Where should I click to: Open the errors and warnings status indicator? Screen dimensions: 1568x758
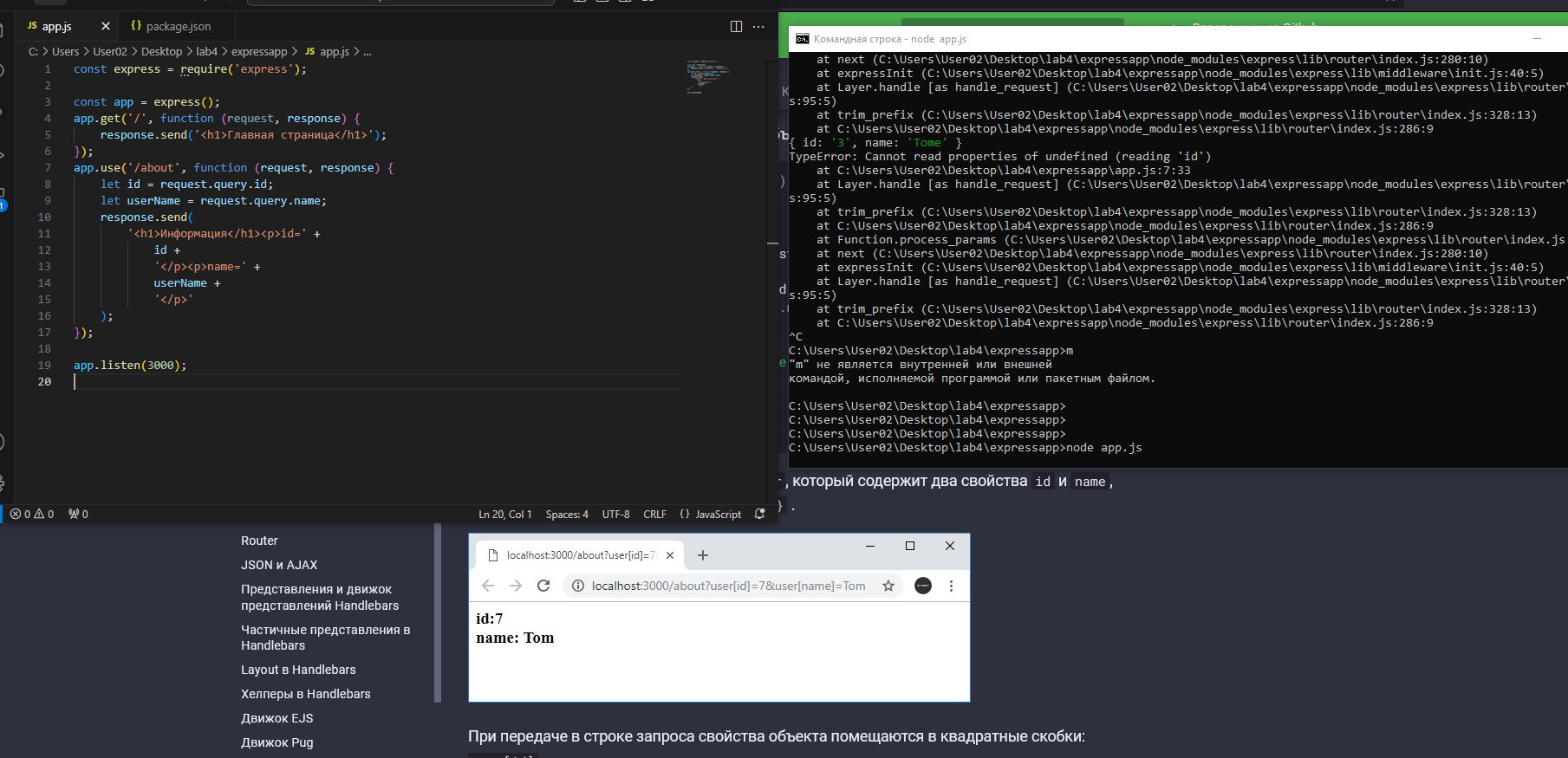[32, 514]
